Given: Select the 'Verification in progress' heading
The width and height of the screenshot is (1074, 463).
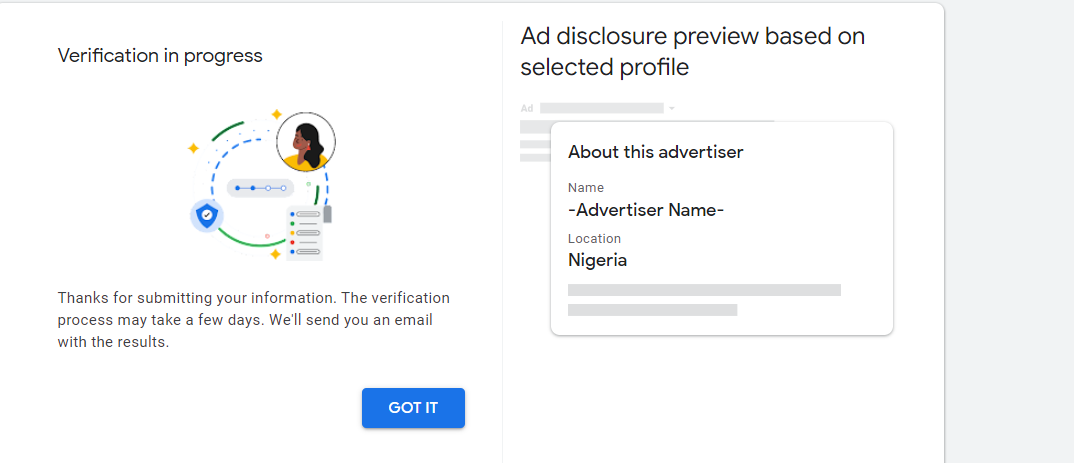Looking at the screenshot, I should pyautogui.click(x=160, y=56).
